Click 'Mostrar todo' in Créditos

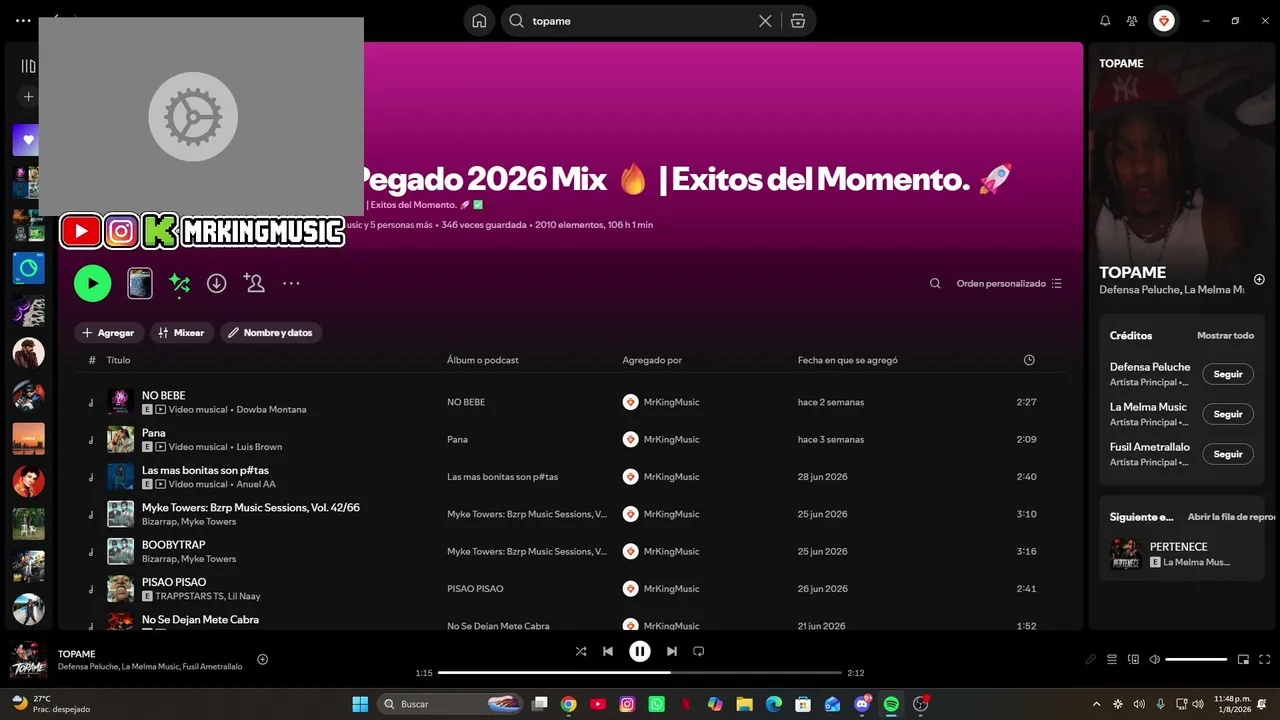click(x=1225, y=336)
